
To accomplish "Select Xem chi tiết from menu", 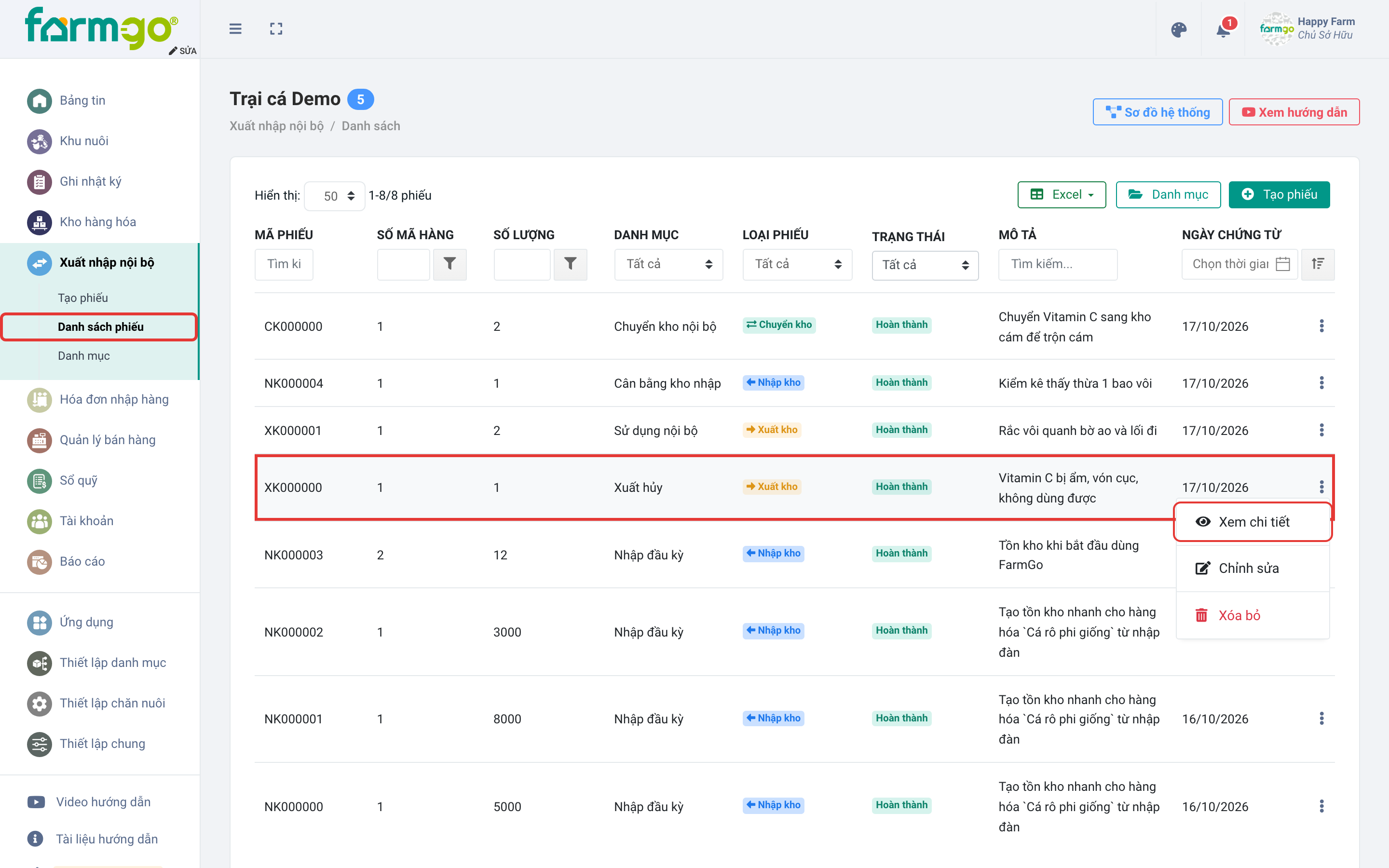I will point(1253,522).
